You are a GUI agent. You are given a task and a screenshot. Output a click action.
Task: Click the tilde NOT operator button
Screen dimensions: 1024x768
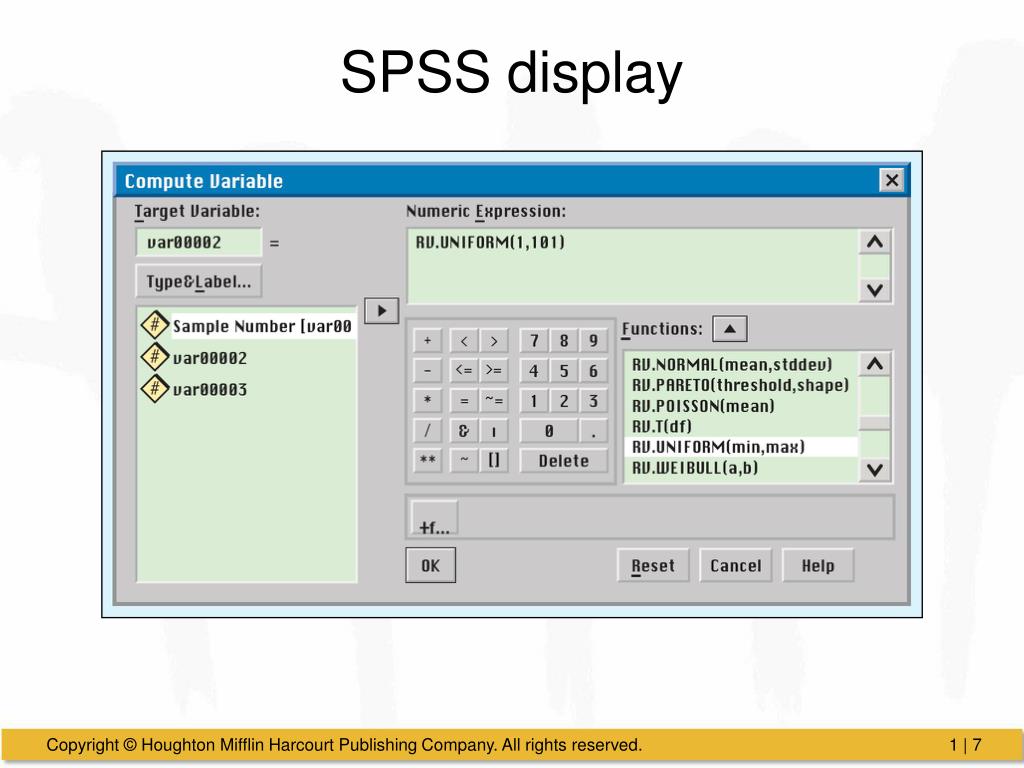[464, 460]
